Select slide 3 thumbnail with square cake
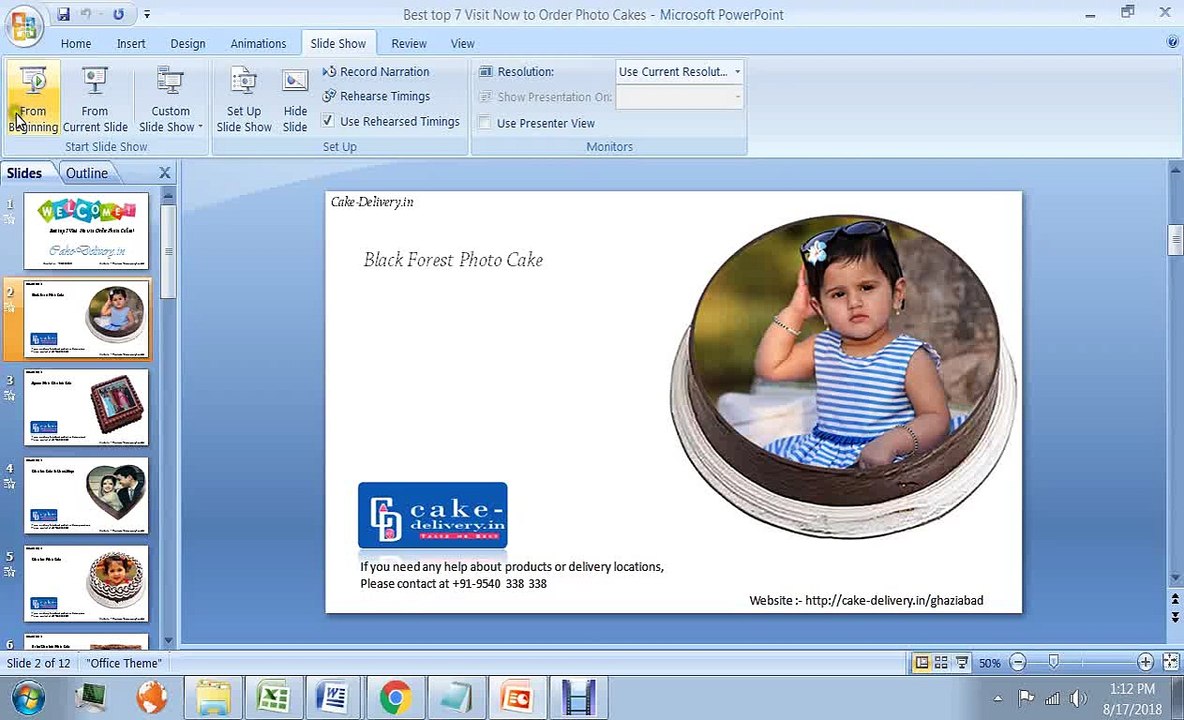This screenshot has height=720, width=1184. point(86,408)
